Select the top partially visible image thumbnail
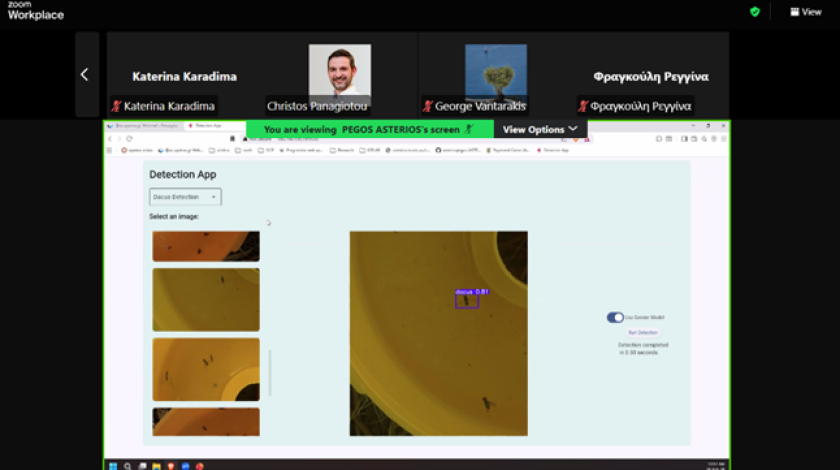 point(205,246)
